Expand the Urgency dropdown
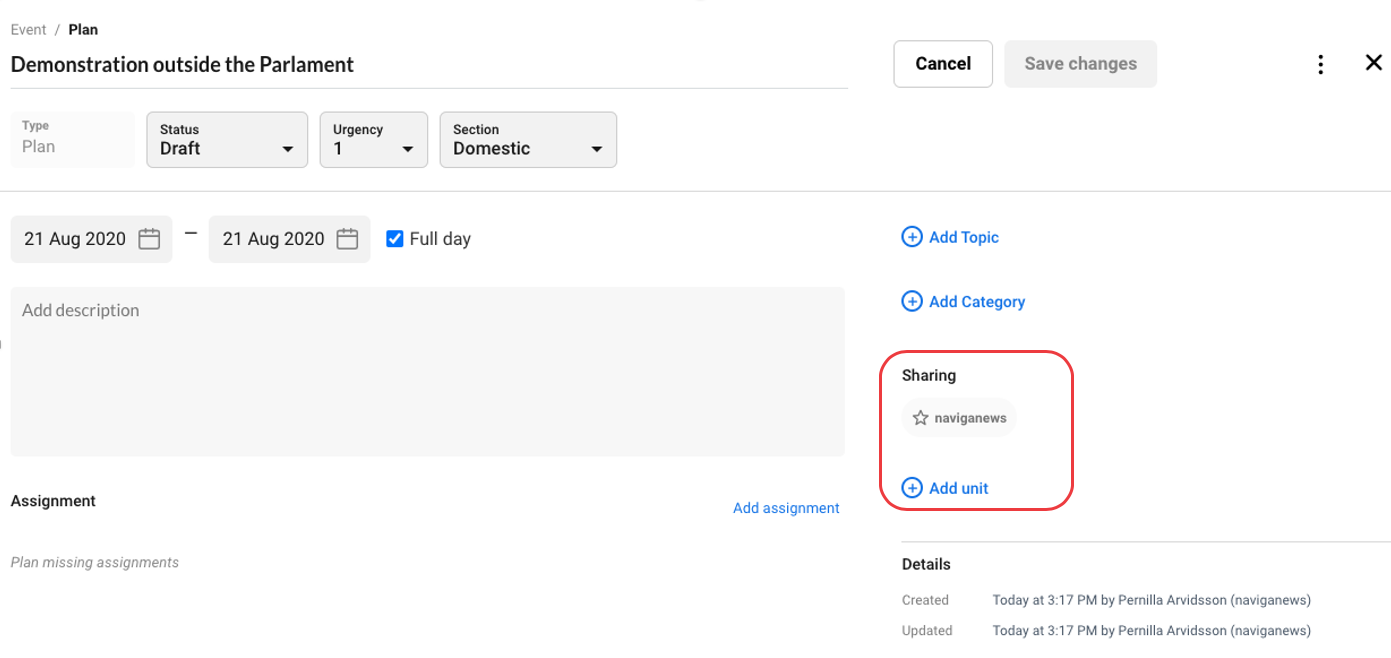Screen dimensions: 1391x658 pos(373,139)
